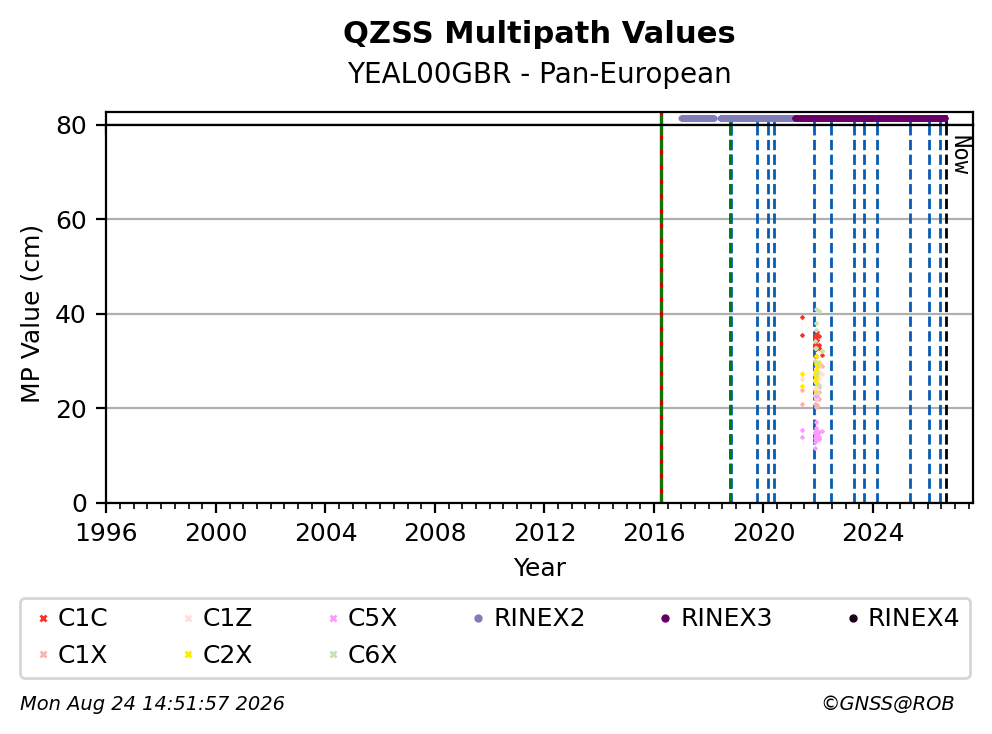The height and width of the screenshot is (734, 992).
Task: Click the ©GNSS@ROB credit text
Action: pyautogui.click(x=888, y=703)
